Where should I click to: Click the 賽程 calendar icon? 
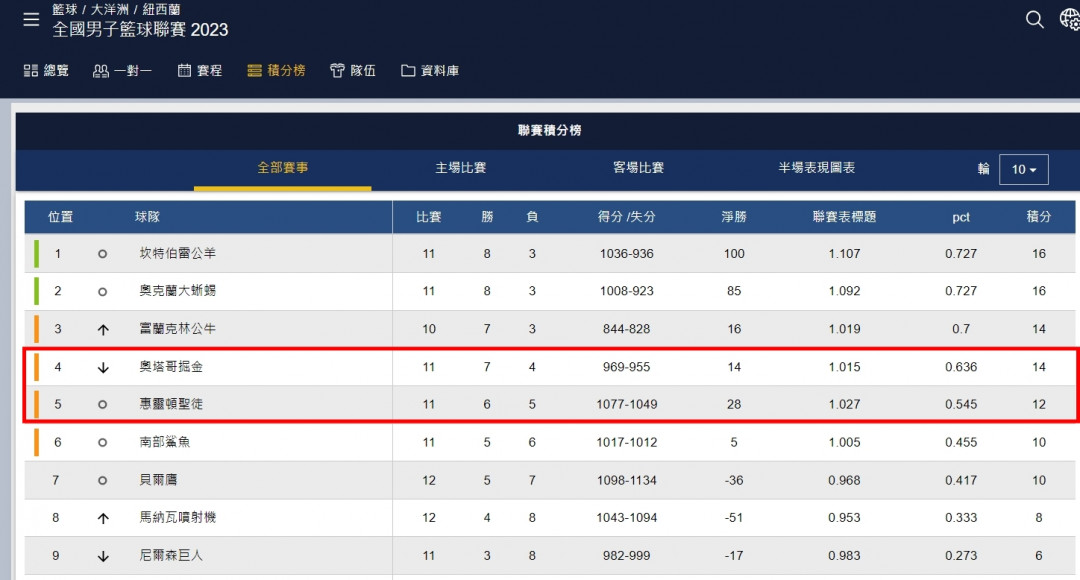[x=184, y=70]
